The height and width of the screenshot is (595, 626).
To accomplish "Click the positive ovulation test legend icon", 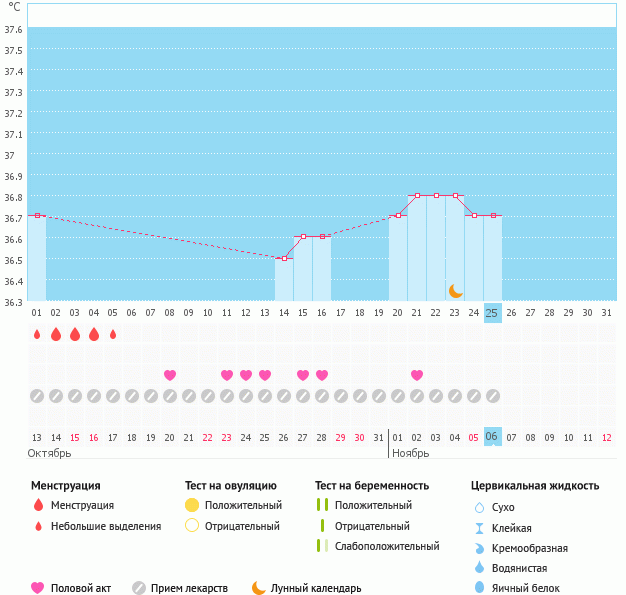I will click(x=192, y=505).
